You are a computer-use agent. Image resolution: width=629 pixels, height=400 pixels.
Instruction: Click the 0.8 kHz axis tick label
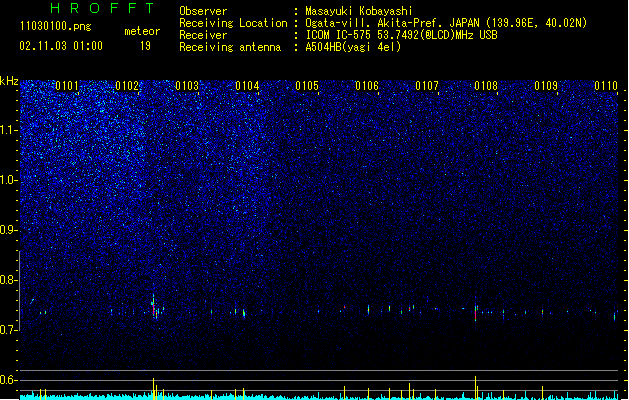9,280
